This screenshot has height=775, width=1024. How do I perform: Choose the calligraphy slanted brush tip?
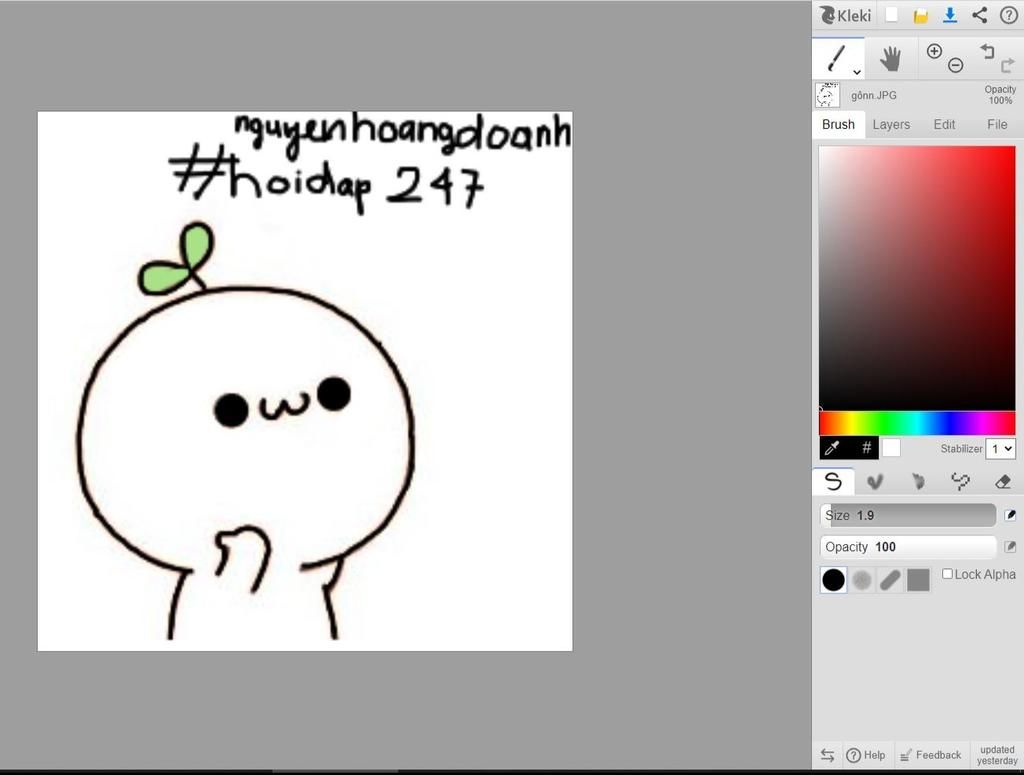(890, 580)
